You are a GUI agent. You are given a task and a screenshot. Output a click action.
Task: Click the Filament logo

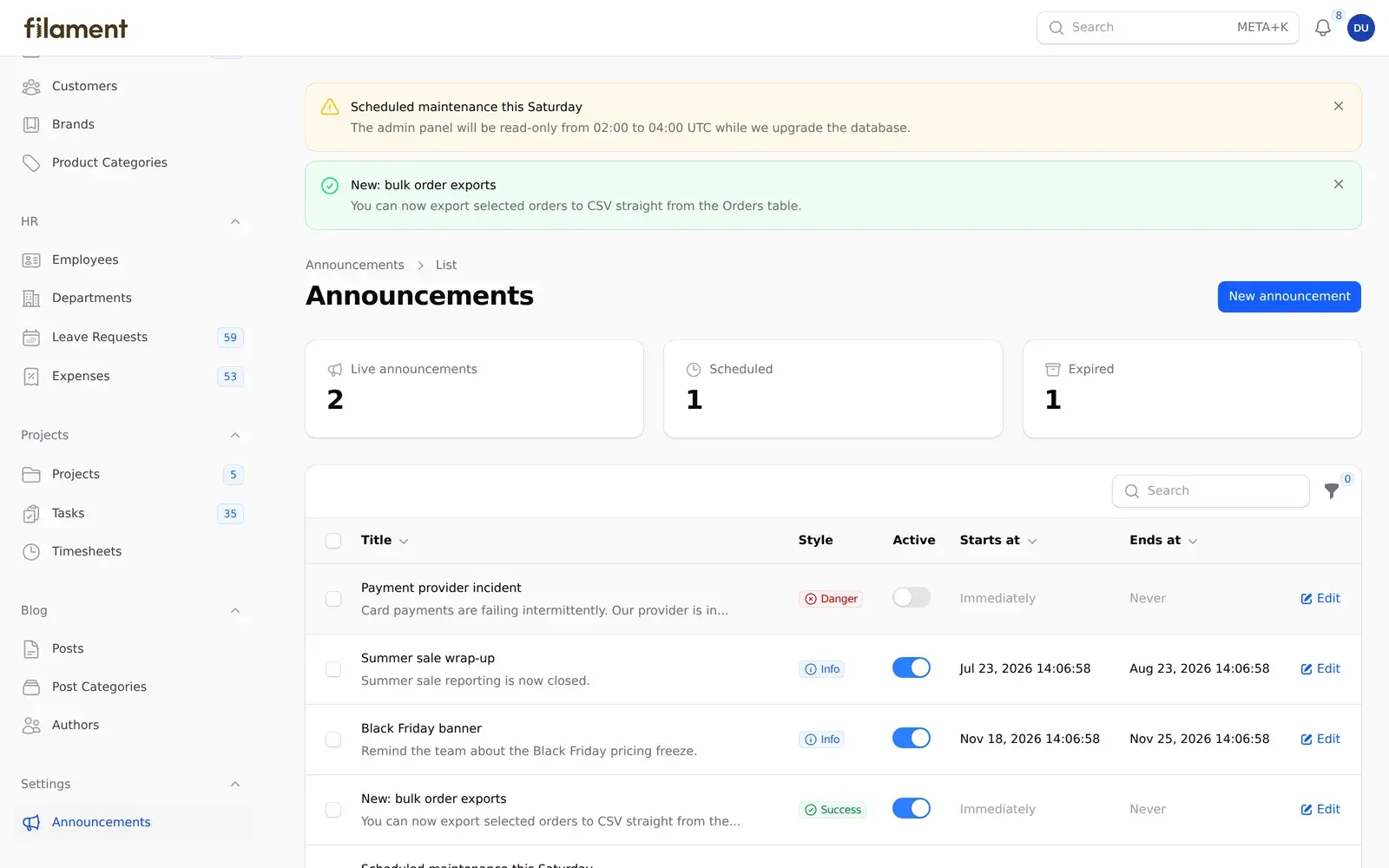coord(76,28)
